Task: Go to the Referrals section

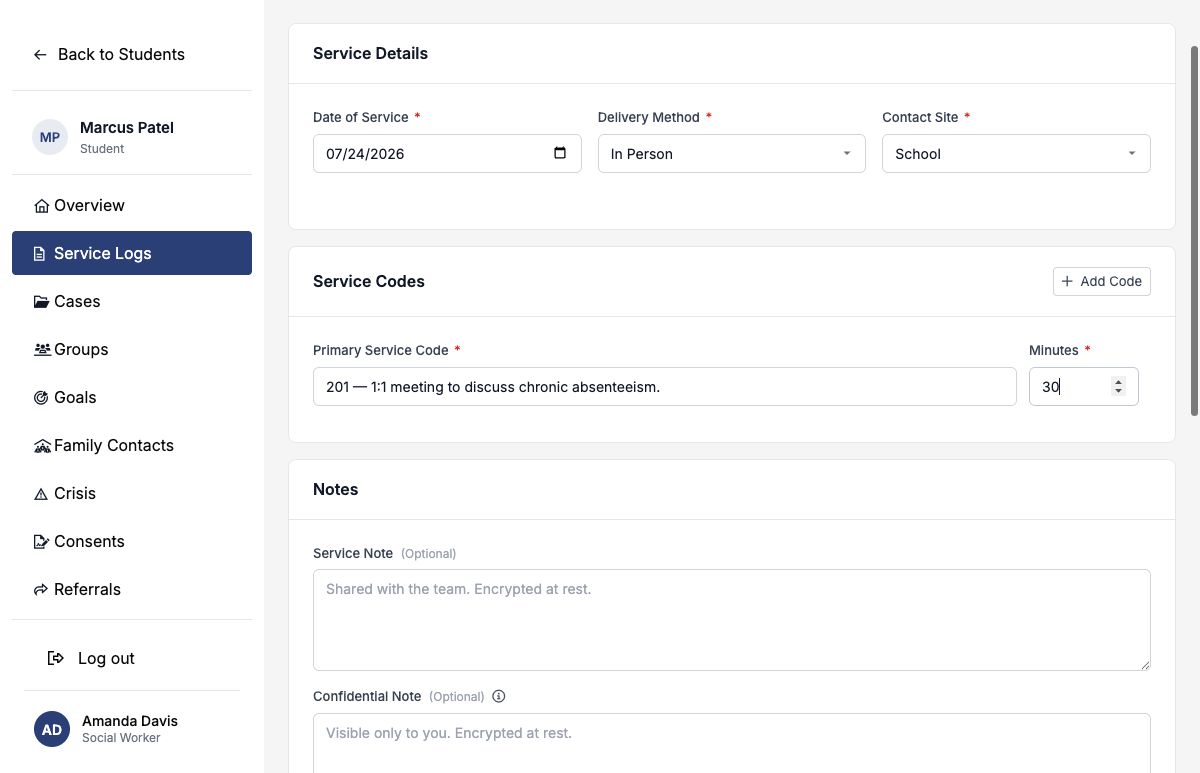Action: coord(132,589)
